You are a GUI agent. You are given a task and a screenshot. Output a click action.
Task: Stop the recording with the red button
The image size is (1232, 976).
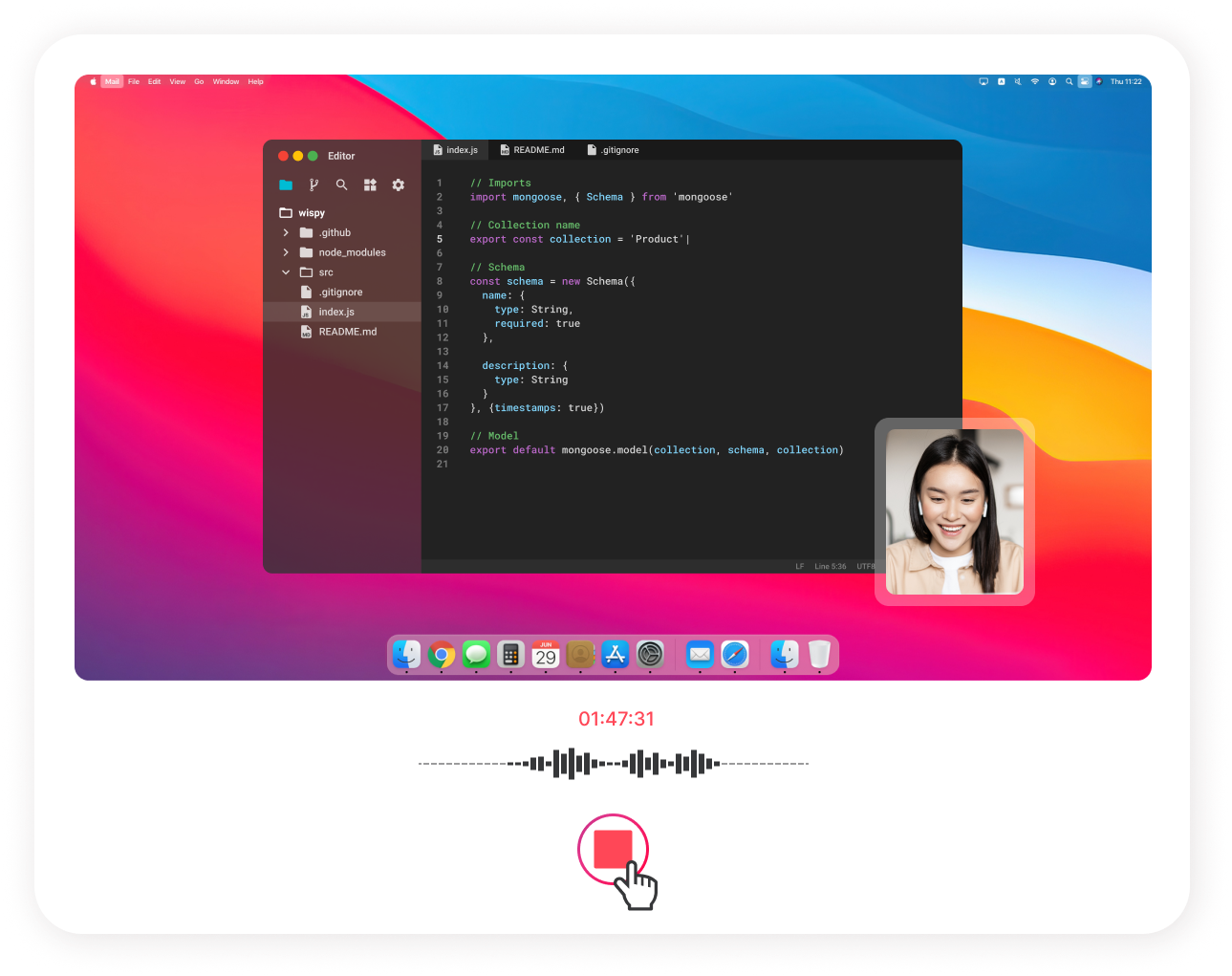613,849
